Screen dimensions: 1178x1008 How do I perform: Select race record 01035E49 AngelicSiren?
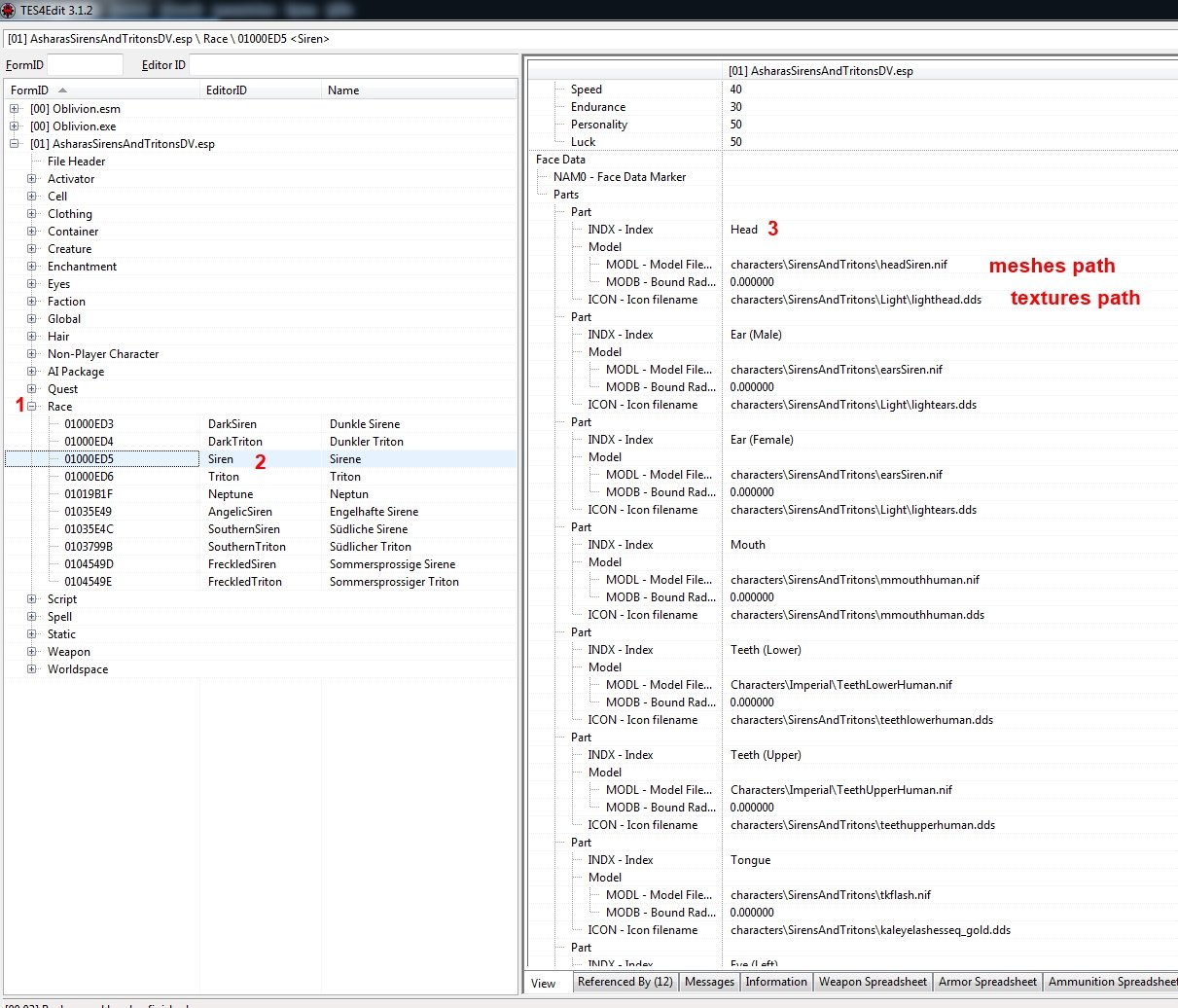coord(261,512)
